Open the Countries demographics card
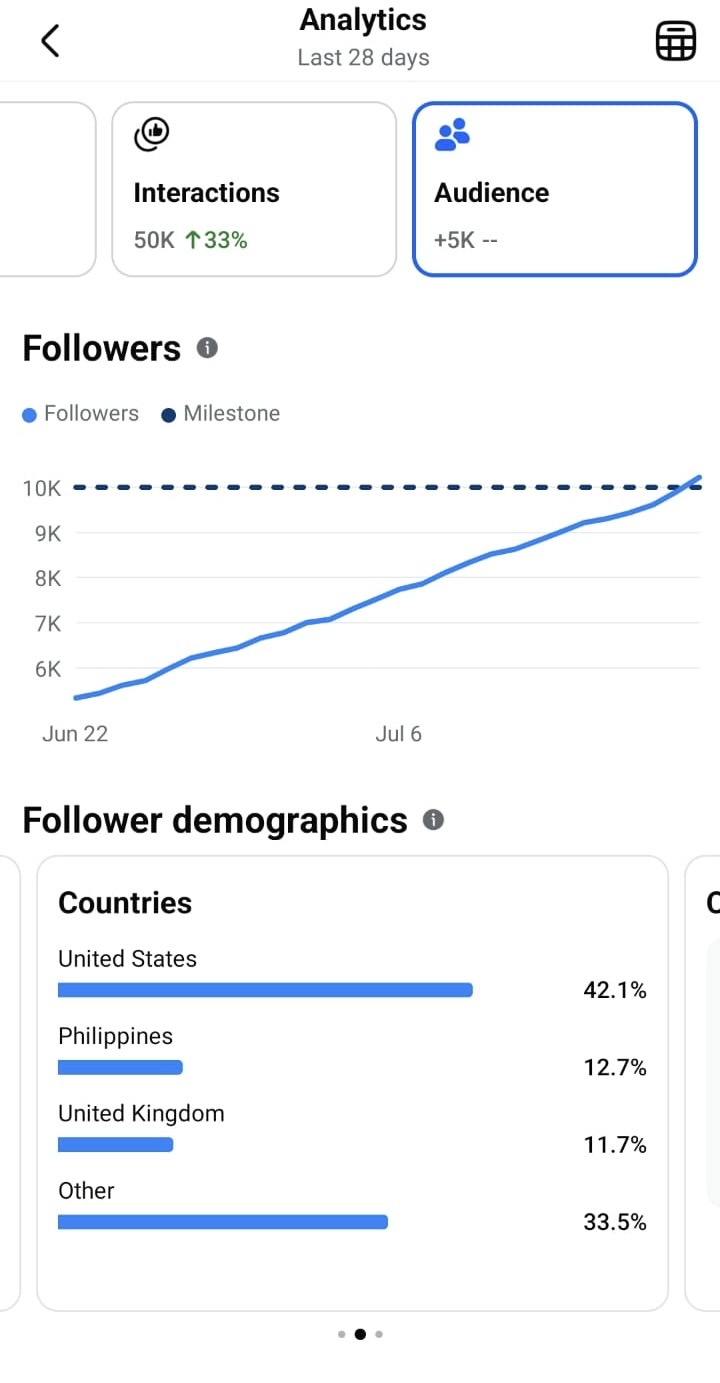 (x=352, y=1083)
